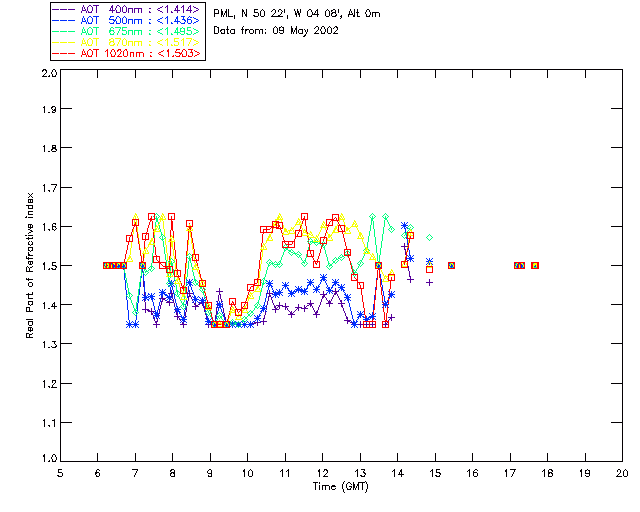This screenshot has width=640, height=512.
Task: Select the 'Data from: 09 May 2002' text
Action: click(x=276, y=31)
